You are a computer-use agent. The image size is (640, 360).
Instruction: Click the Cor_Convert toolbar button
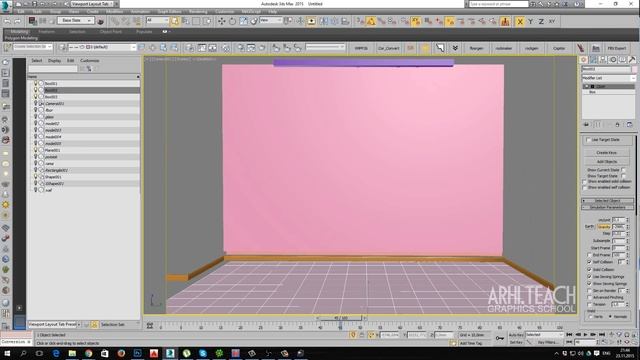(x=388, y=48)
